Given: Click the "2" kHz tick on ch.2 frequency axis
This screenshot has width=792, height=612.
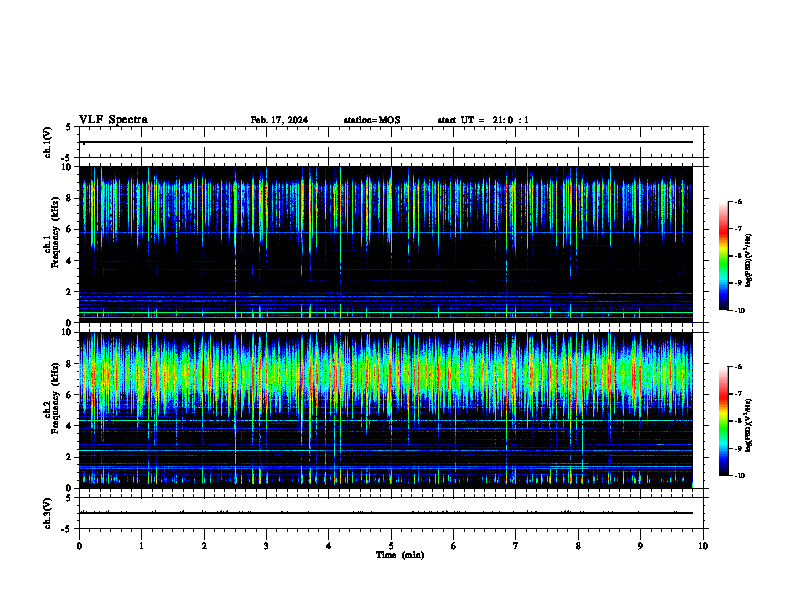Looking at the screenshot, I should click(70, 457).
